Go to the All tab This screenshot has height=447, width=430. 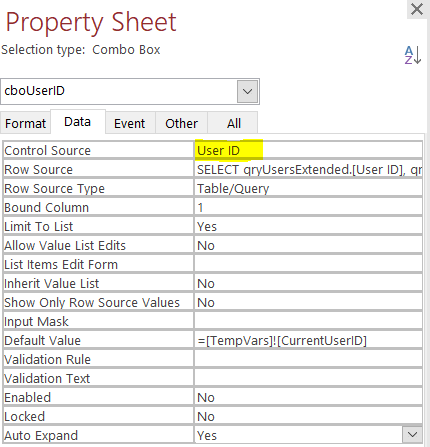pos(234,123)
